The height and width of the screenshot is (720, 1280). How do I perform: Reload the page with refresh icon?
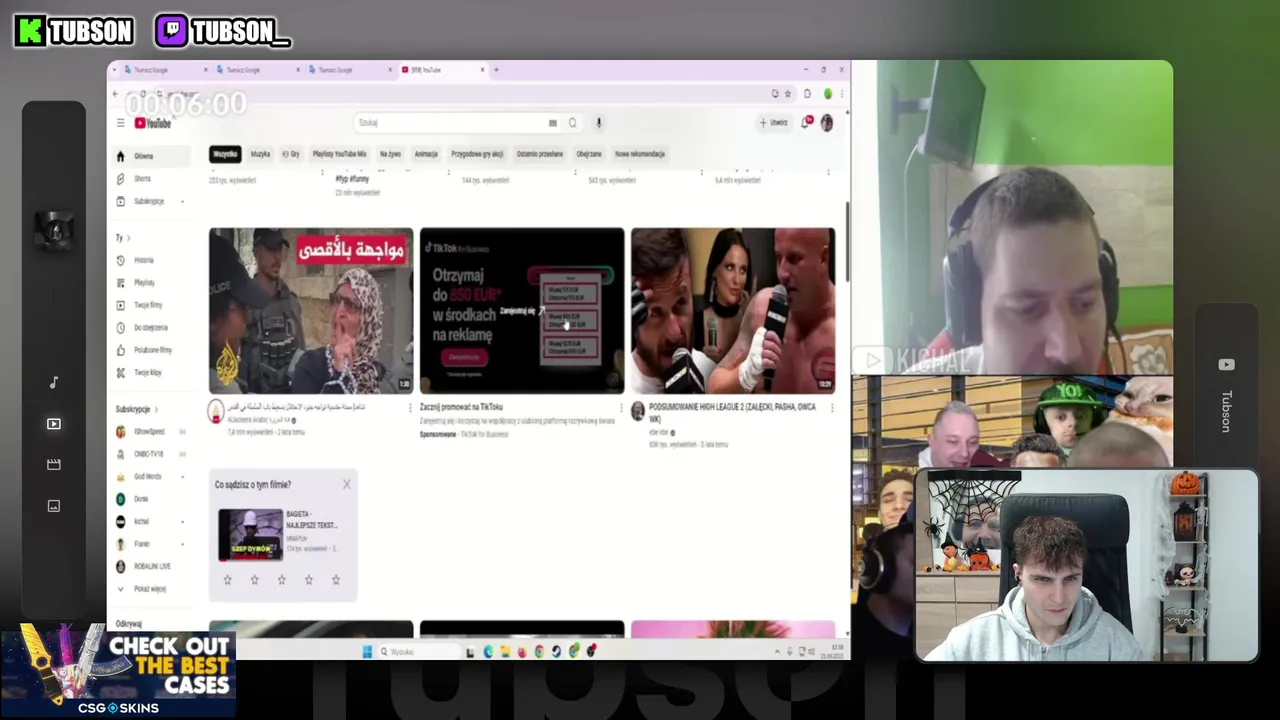142,94
